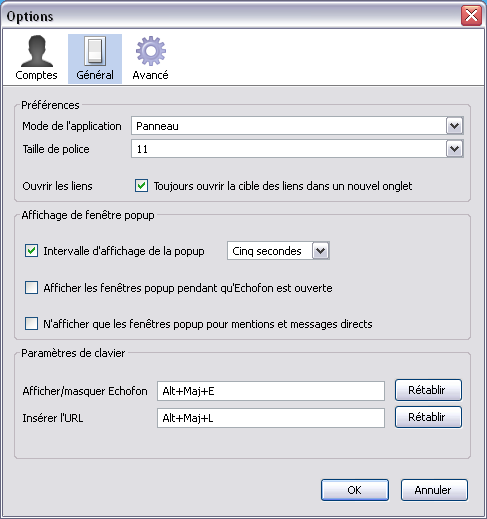
Task: Click the 'Paramètres de clavier' group title
Action: (x=73, y=353)
